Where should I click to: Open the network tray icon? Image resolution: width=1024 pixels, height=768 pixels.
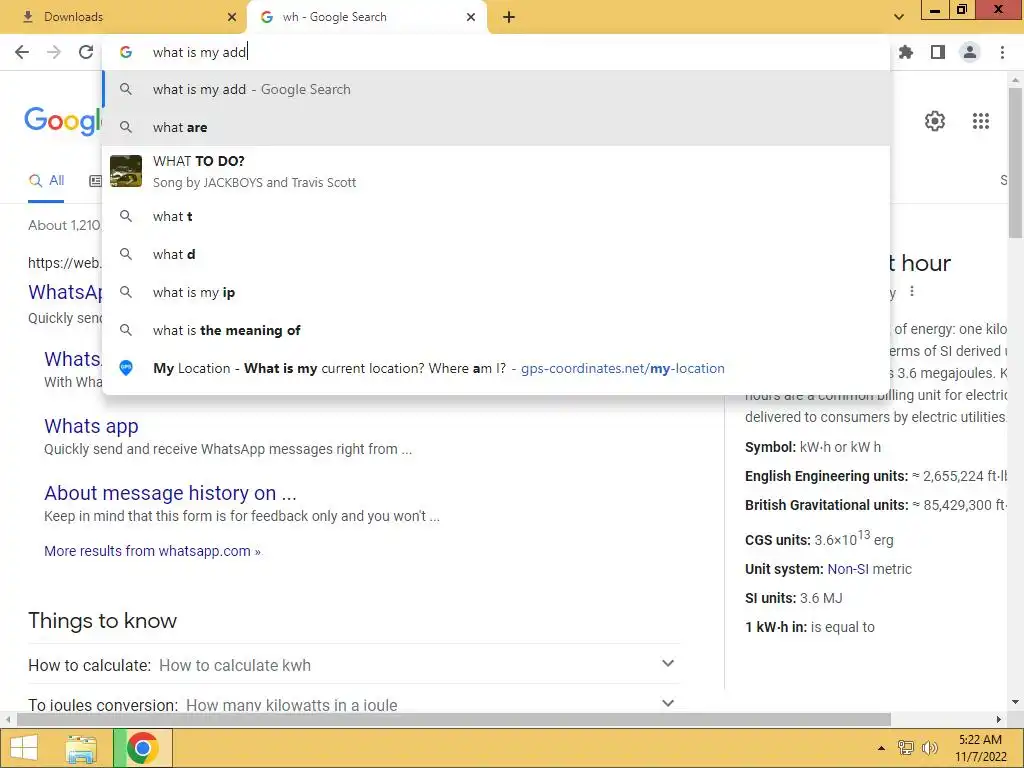click(x=906, y=748)
